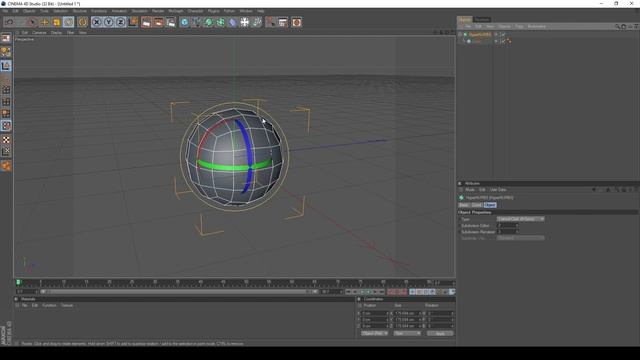Click the orange icon at left palette bottom
640x360 pixels.
tap(6, 166)
